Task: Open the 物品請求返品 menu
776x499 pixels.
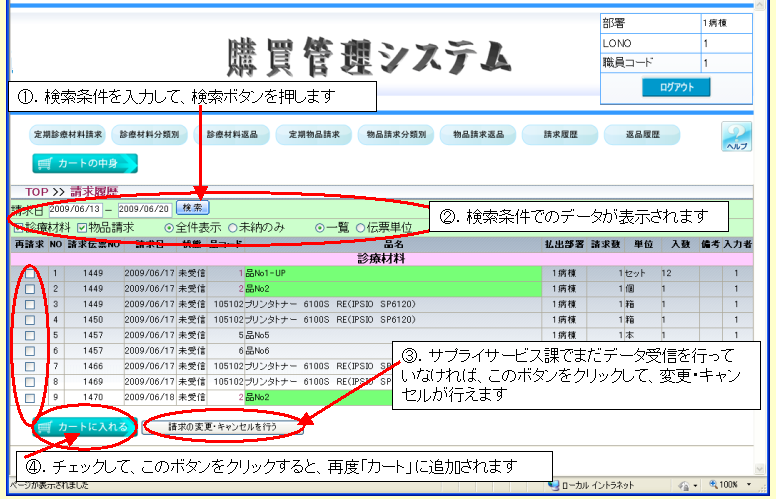Action: (478, 135)
